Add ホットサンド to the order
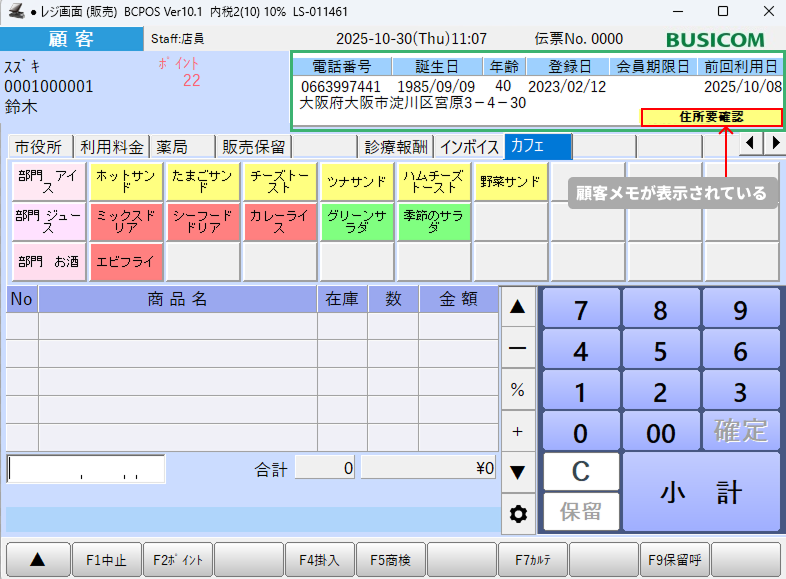786x579 pixels. (125, 181)
